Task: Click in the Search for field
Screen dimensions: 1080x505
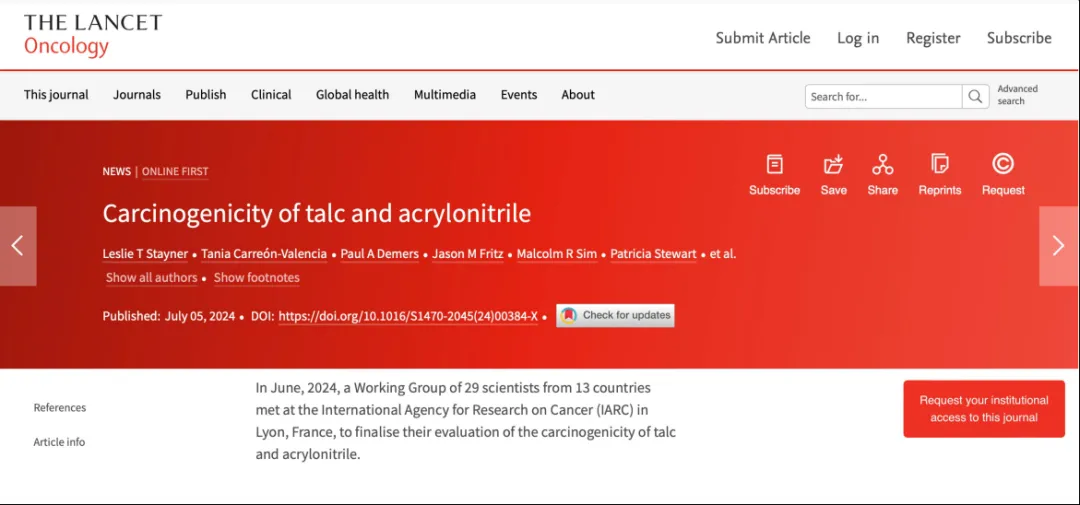Action: pyautogui.click(x=883, y=97)
